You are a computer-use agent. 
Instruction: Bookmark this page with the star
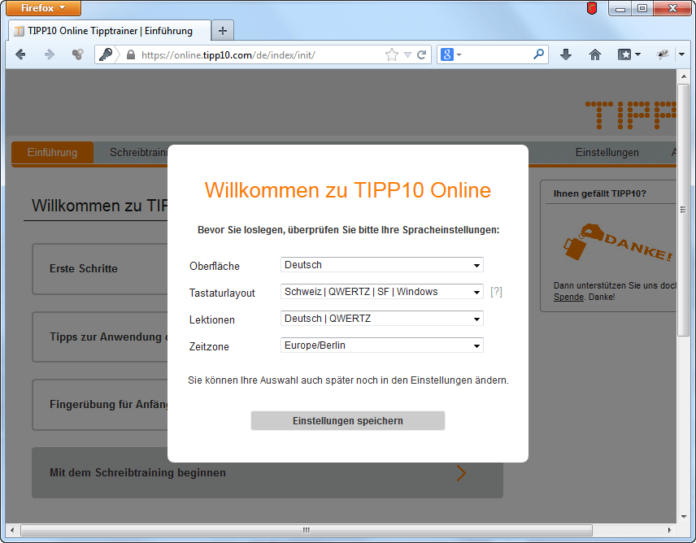click(x=392, y=55)
